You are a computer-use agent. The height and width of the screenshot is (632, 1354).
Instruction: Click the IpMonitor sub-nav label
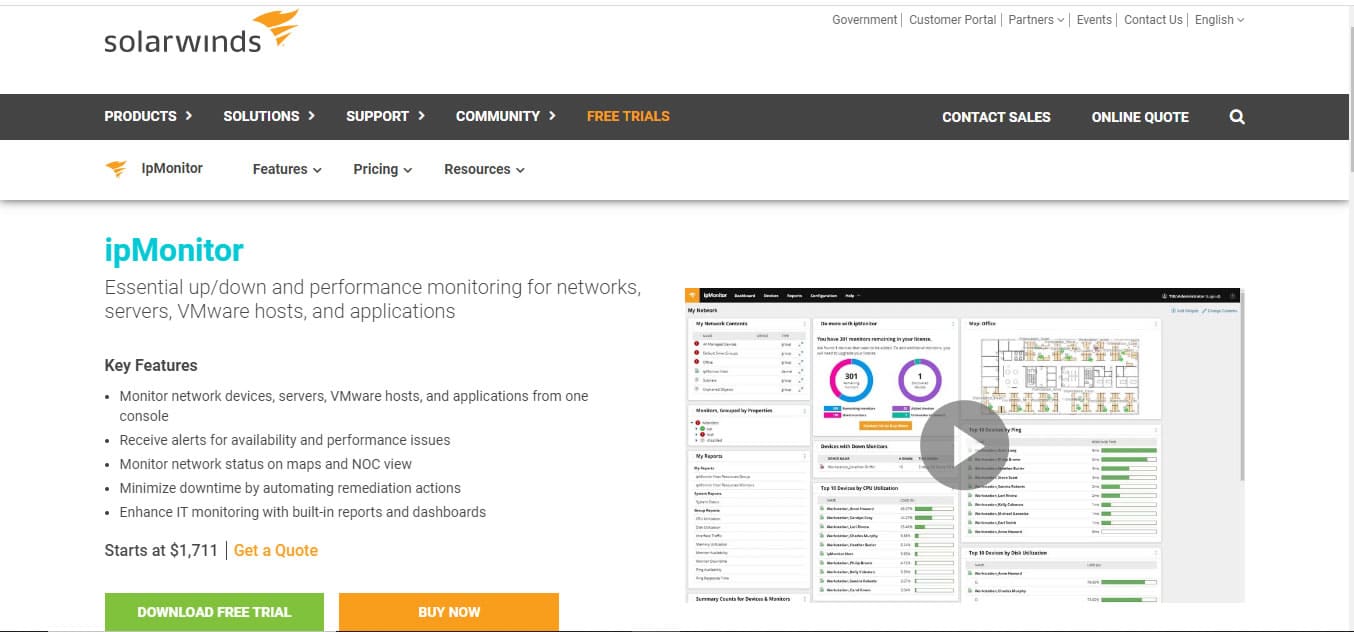click(172, 168)
